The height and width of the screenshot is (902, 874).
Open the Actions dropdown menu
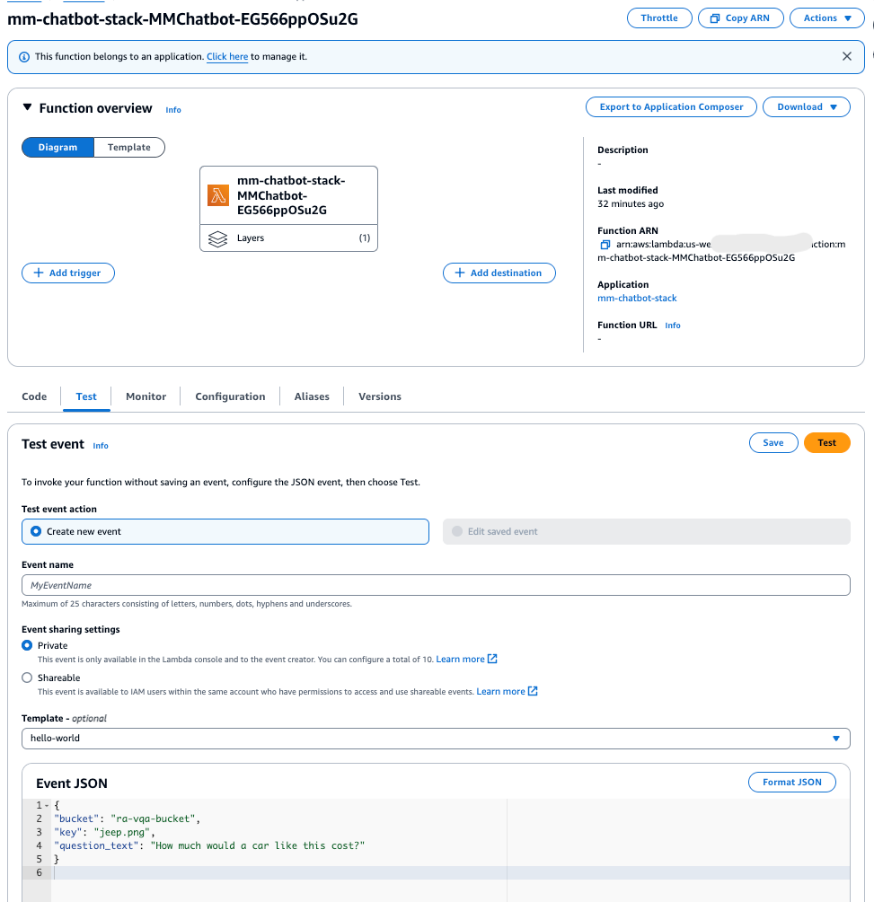pyautogui.click(x=827, y=18)
